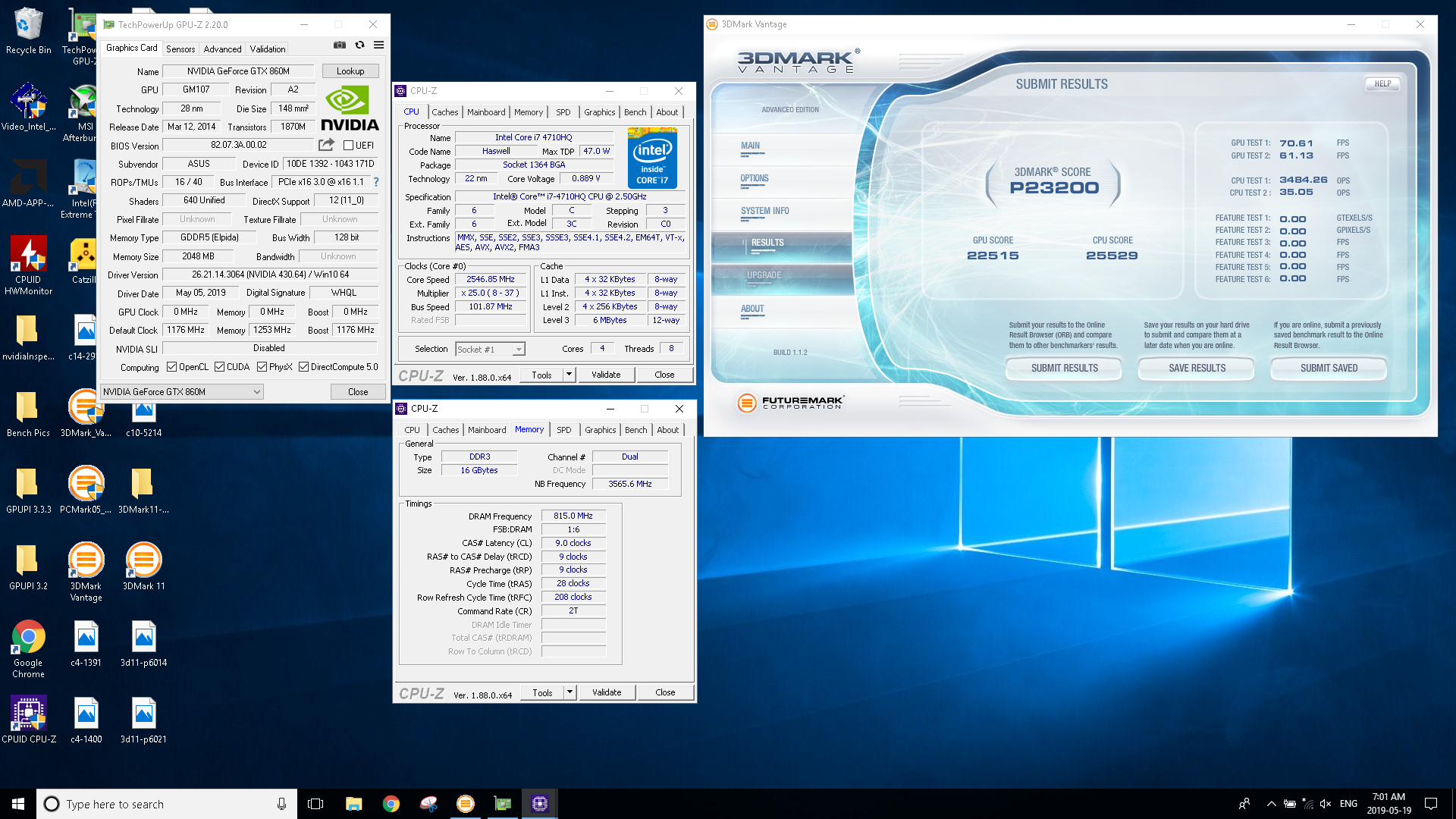
Task: Click Validate in upper CPU-Z window
Action: pos(606,375)
